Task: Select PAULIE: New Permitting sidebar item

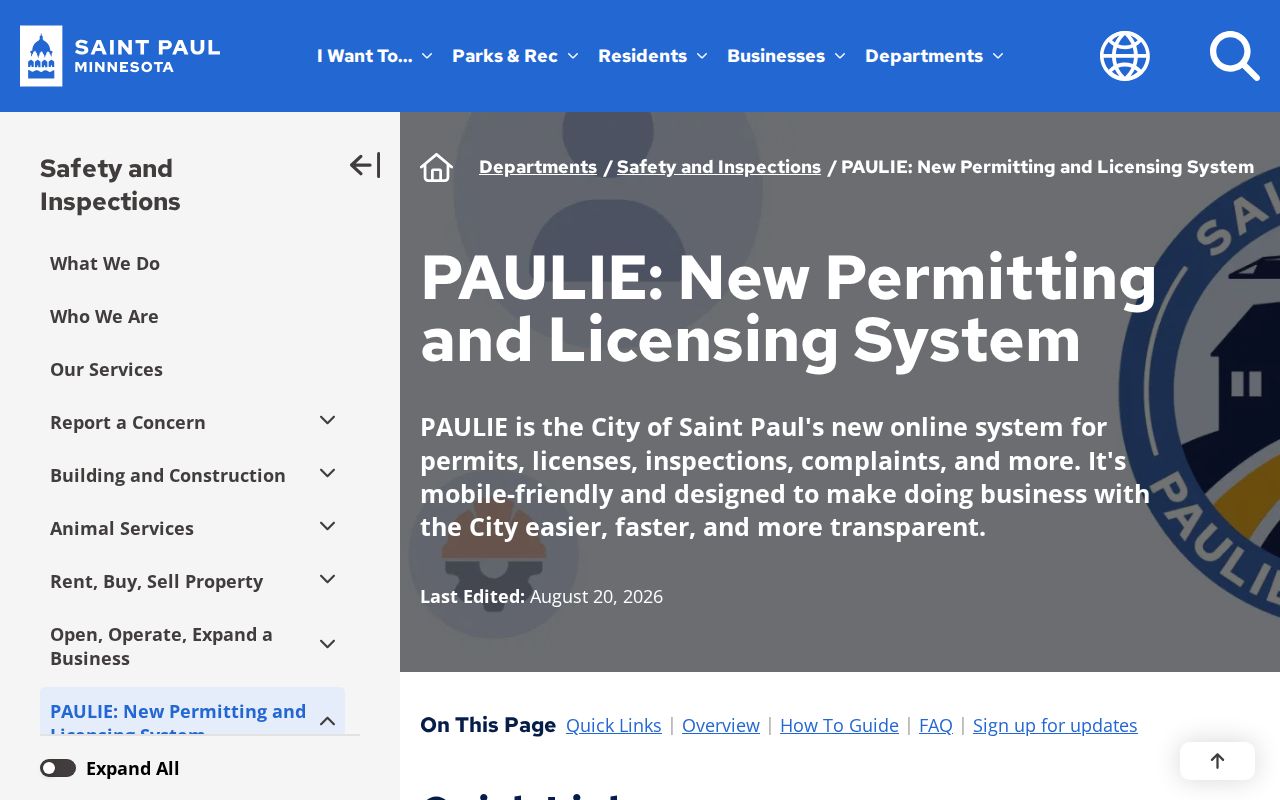Action: (178, 712)
